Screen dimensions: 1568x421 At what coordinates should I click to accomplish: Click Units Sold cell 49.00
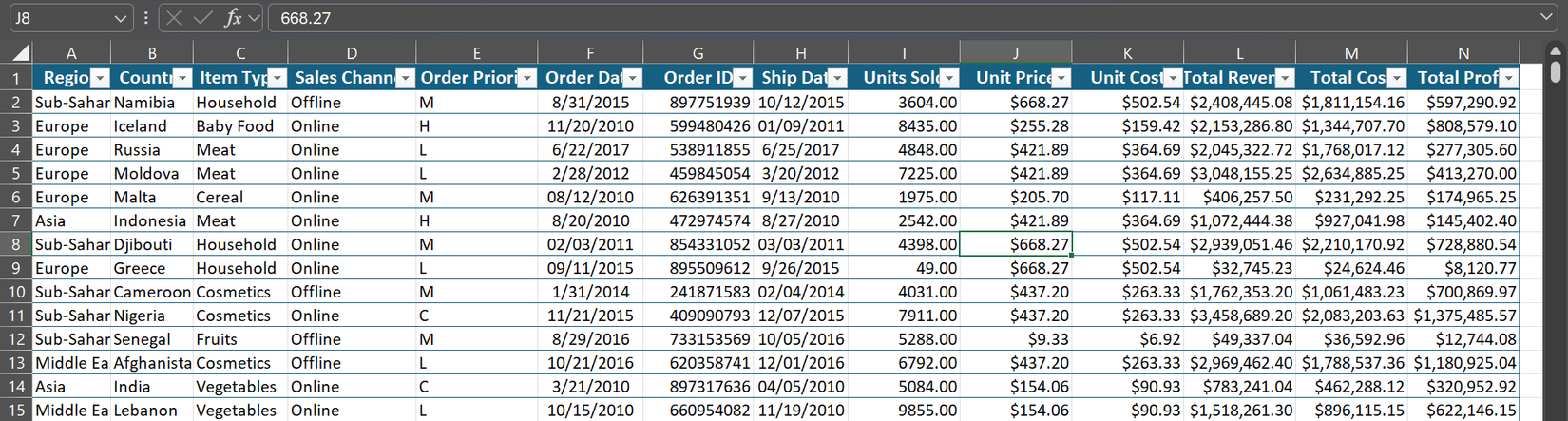904,268
